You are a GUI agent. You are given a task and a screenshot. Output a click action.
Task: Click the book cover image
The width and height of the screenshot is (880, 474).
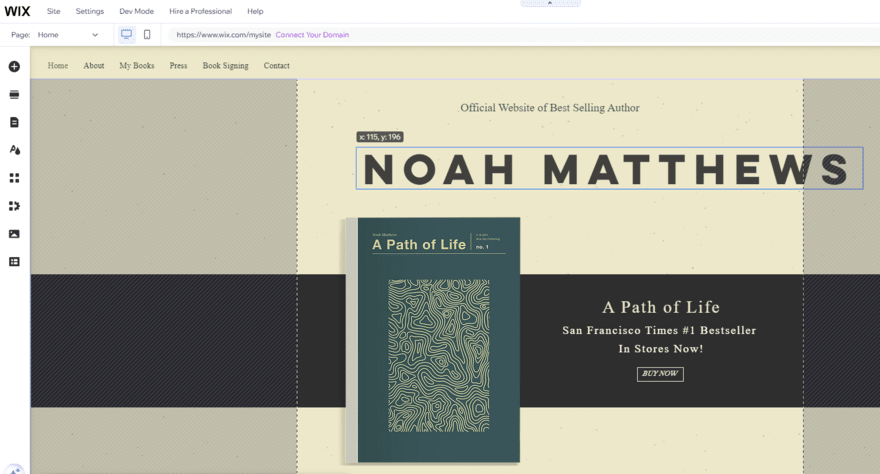433,340
